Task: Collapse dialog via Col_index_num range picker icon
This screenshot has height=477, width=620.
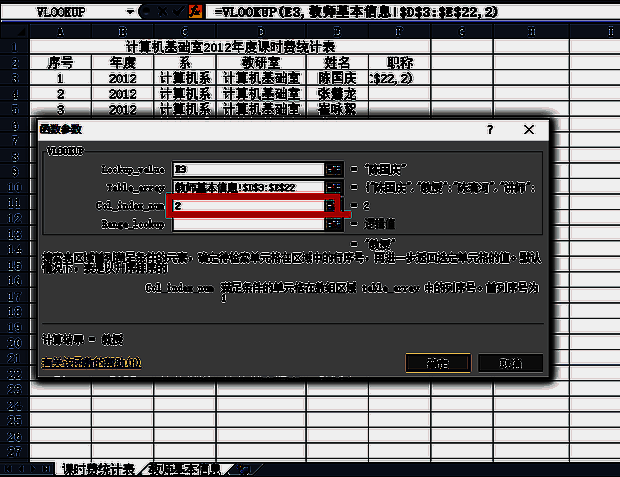Action: tap(331, 206)
